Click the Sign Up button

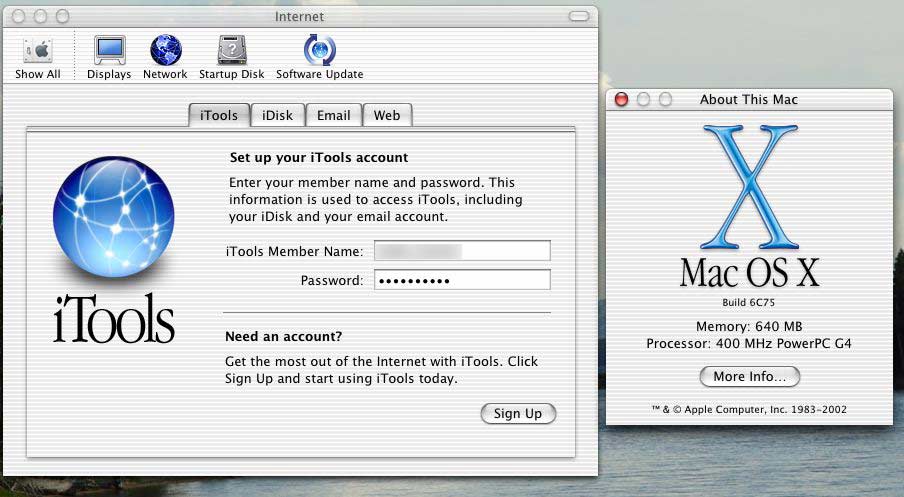point(518,413)
